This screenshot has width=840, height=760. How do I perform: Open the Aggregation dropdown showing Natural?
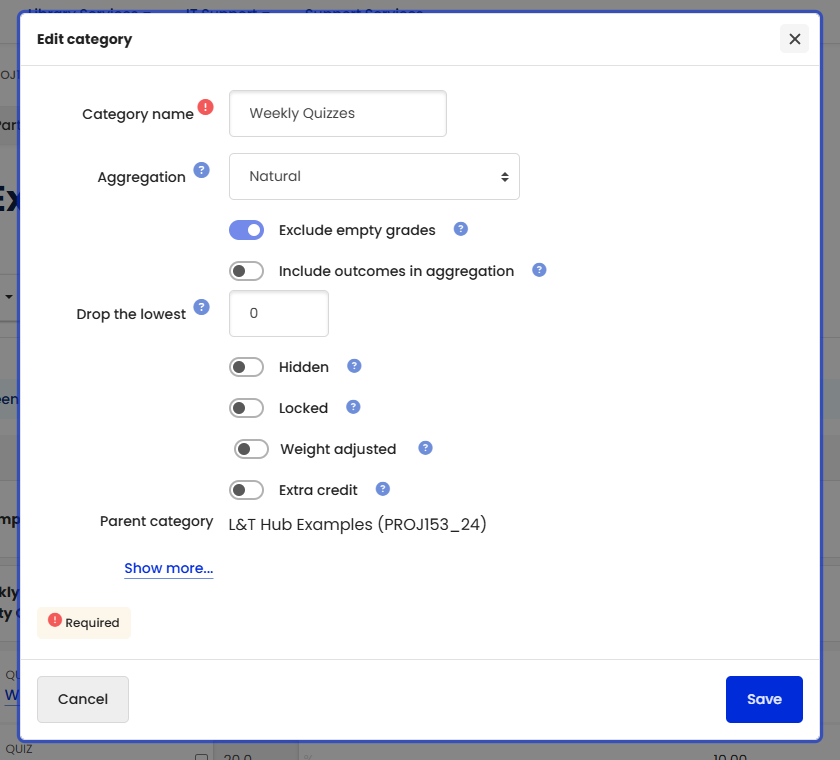coord(374,176)
